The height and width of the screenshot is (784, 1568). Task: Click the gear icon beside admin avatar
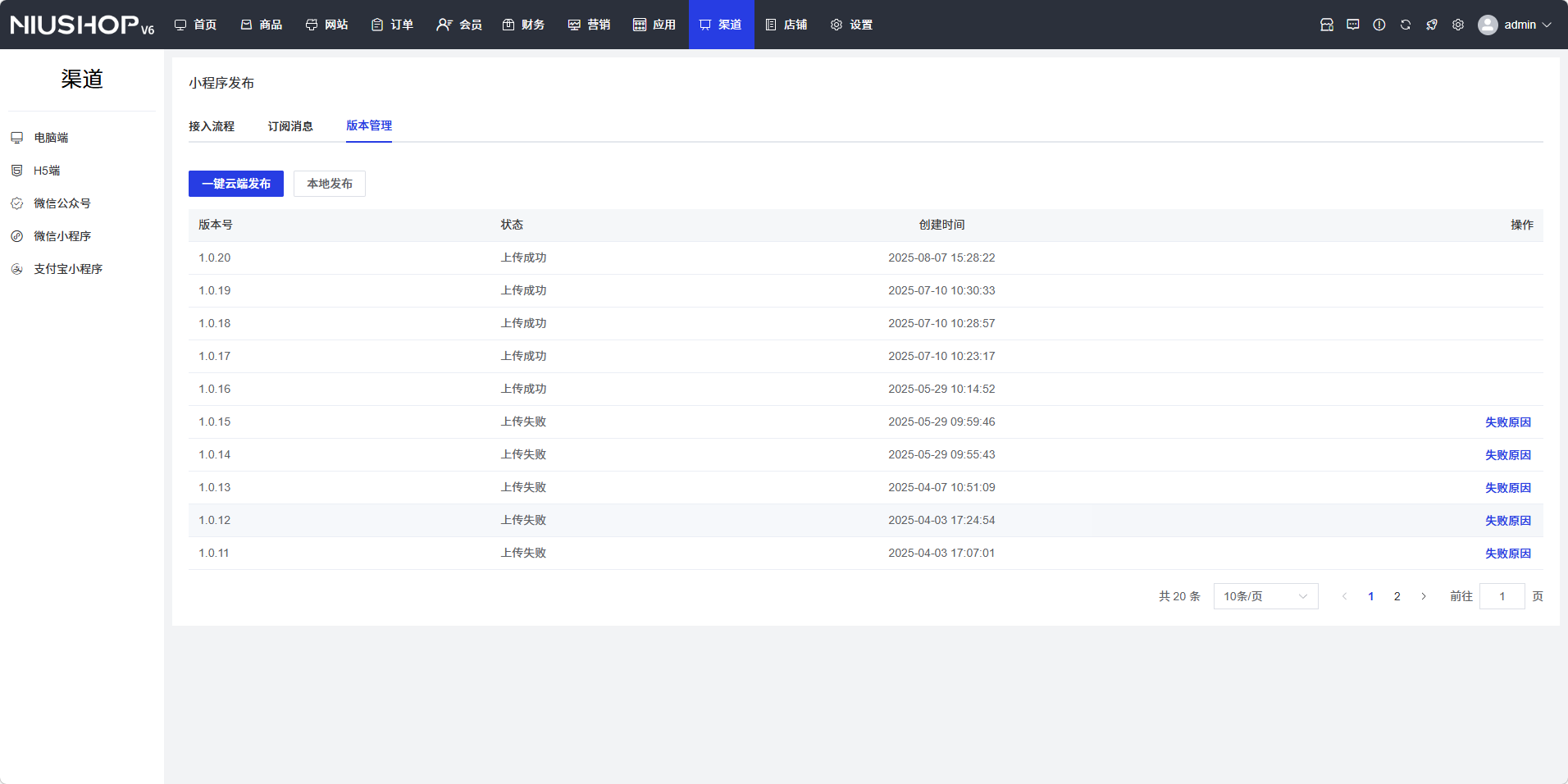[x=1458, y=25]
